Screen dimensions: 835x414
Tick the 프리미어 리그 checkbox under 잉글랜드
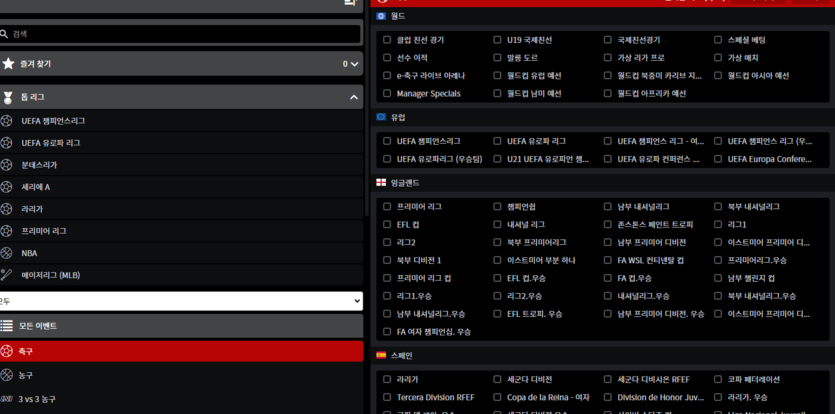[x=387, y=206]
